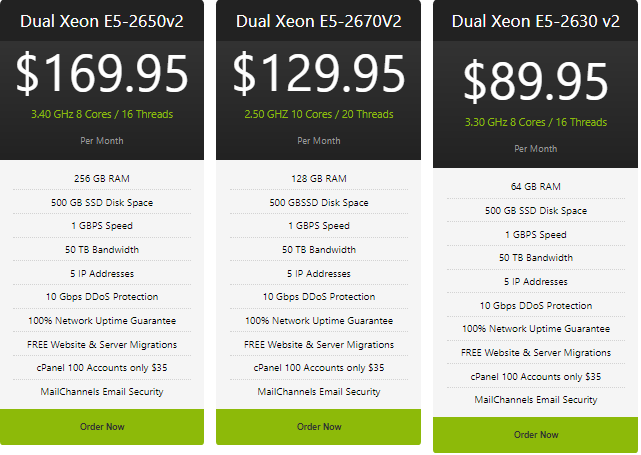Click the $129.95 price
The height and width of the screenshot is (455, 641).
click(319, 74)
